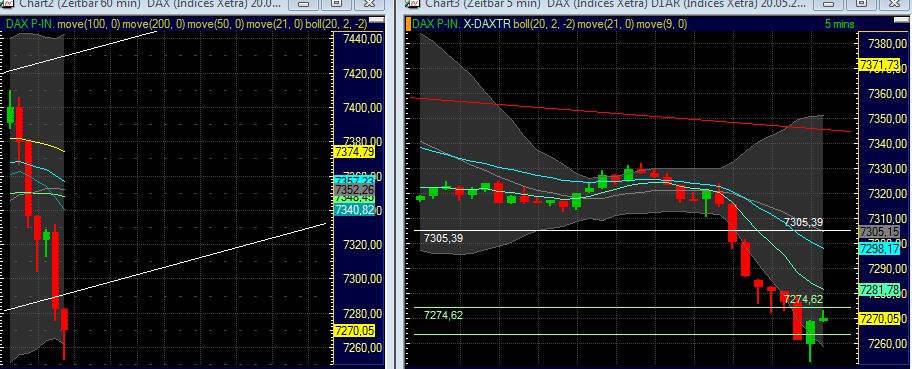
Task: Click the green '5 mins' timeframe label
Action: (839, 24)
